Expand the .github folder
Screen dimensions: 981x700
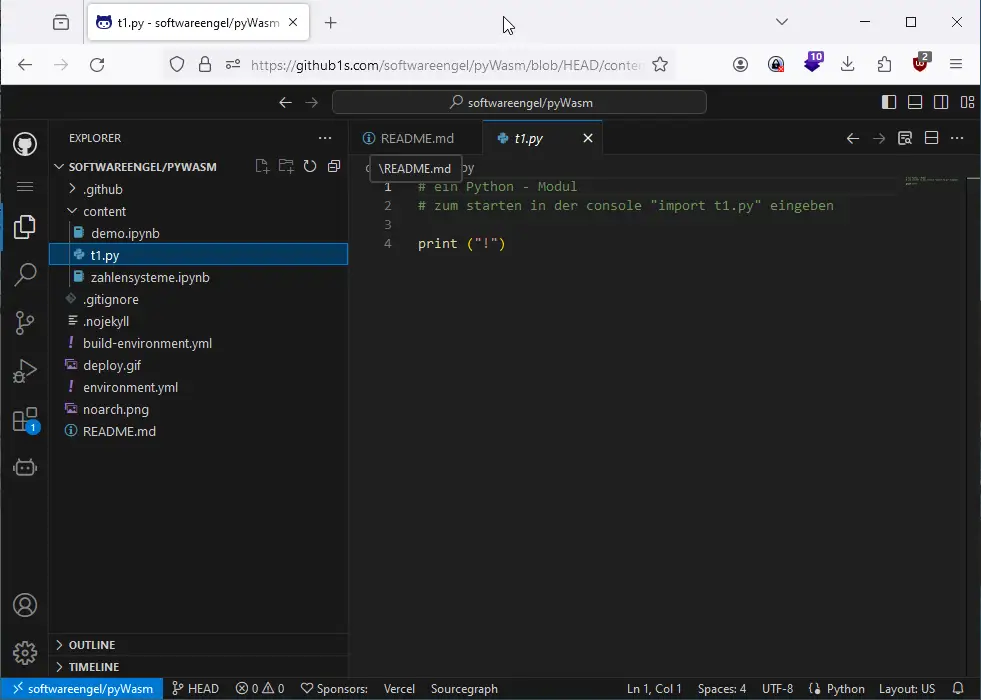click(102, 189)
